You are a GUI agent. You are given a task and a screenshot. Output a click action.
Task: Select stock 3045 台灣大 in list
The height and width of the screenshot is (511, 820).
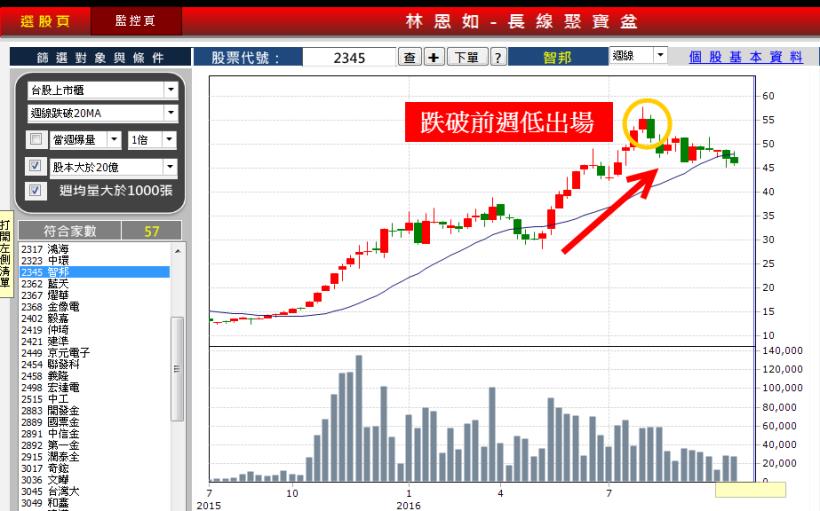[x=94, y=491]
